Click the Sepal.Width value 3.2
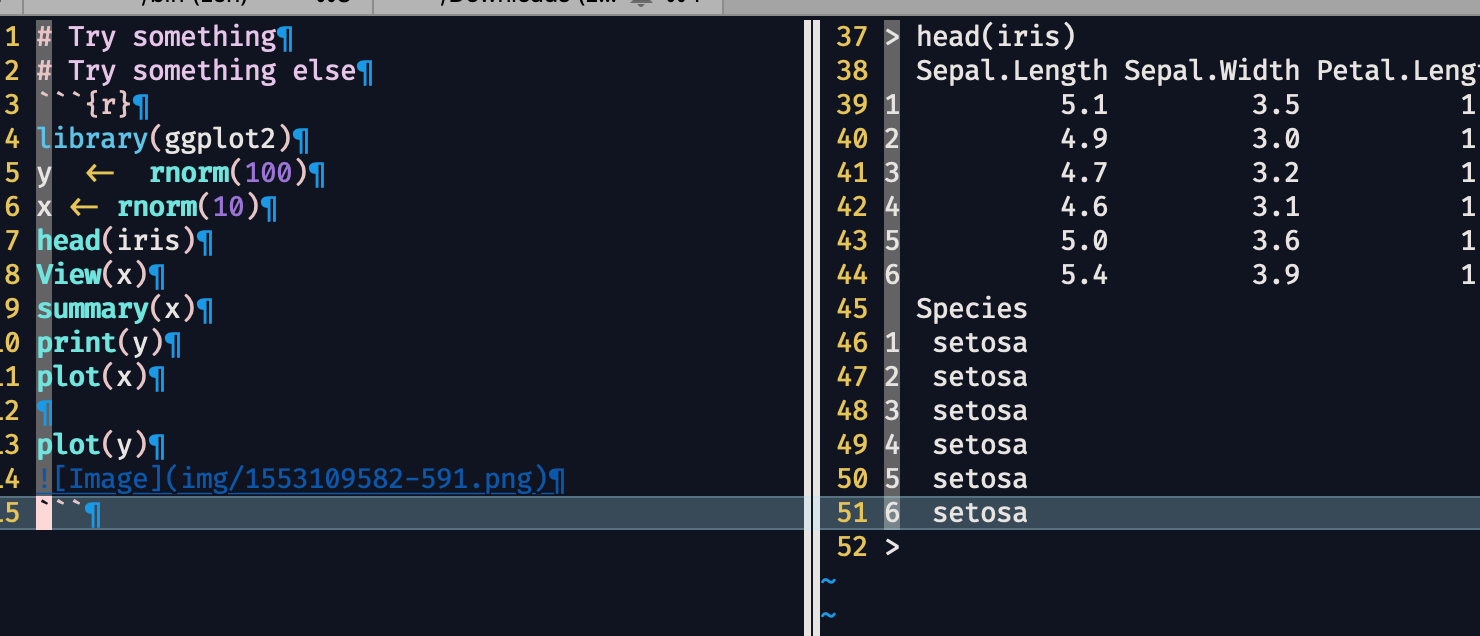Screen dimensions: 1480x636 pyautogui.click(x=1276, y=173)
